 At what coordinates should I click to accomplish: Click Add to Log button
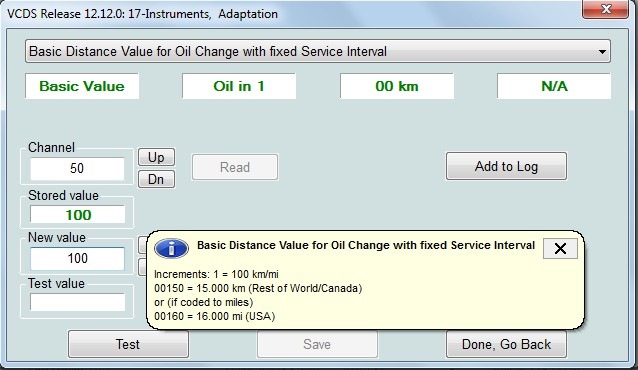pyautogui.click(x=506, y=166)
